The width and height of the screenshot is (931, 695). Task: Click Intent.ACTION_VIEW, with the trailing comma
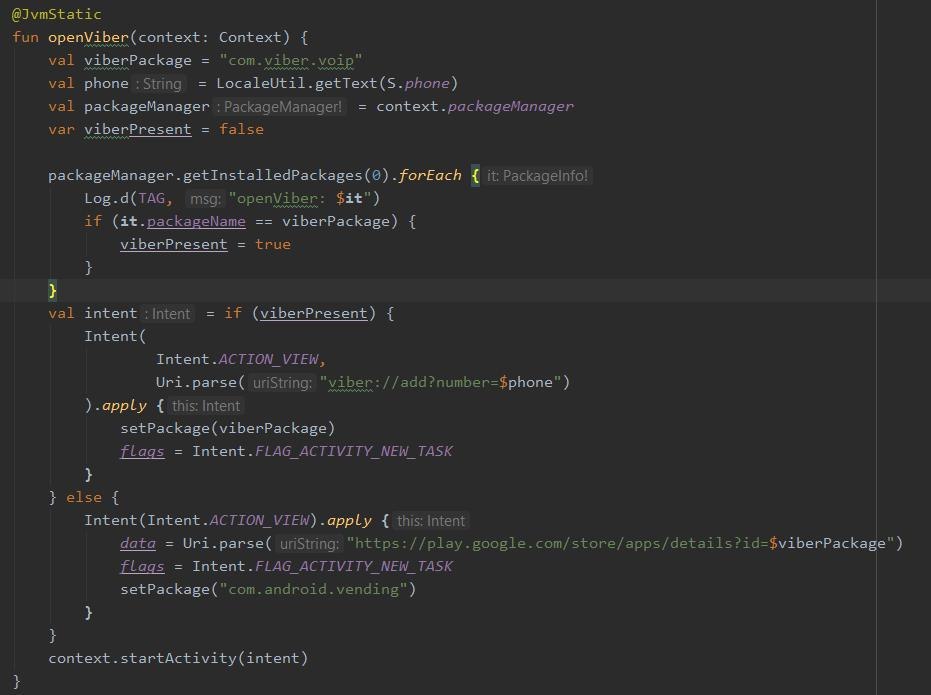[x=241, y=360]
